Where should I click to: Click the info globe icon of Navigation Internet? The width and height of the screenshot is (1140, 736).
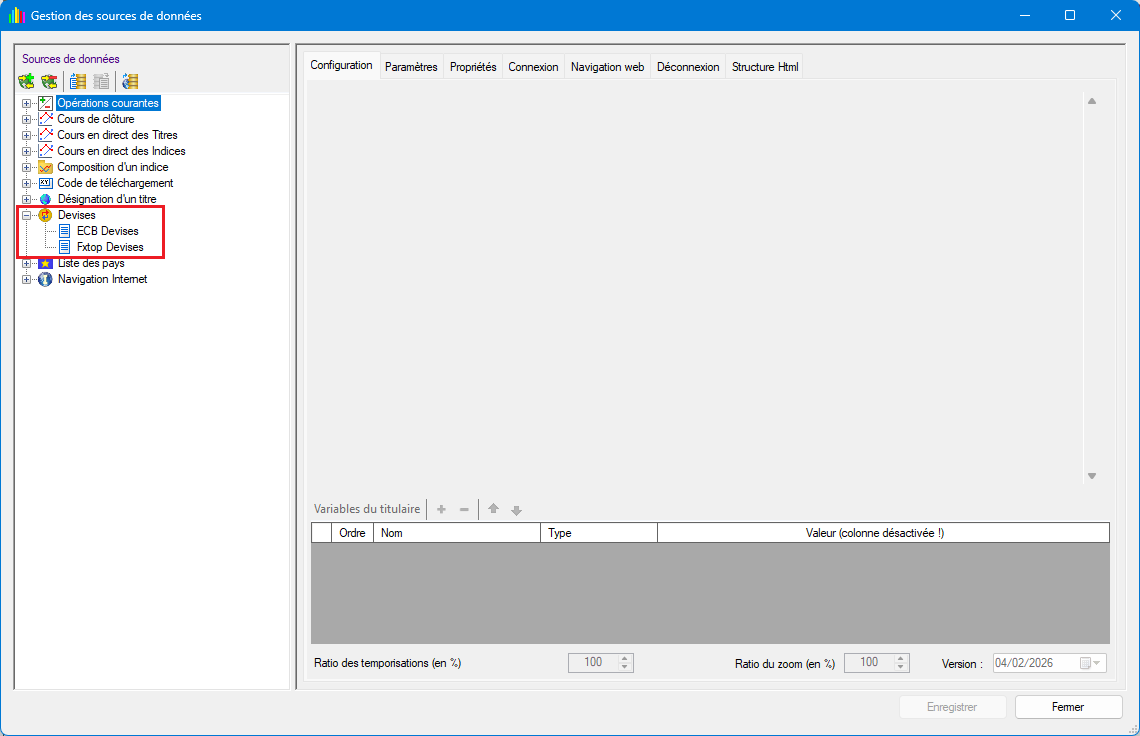click(x=45, y=279)
